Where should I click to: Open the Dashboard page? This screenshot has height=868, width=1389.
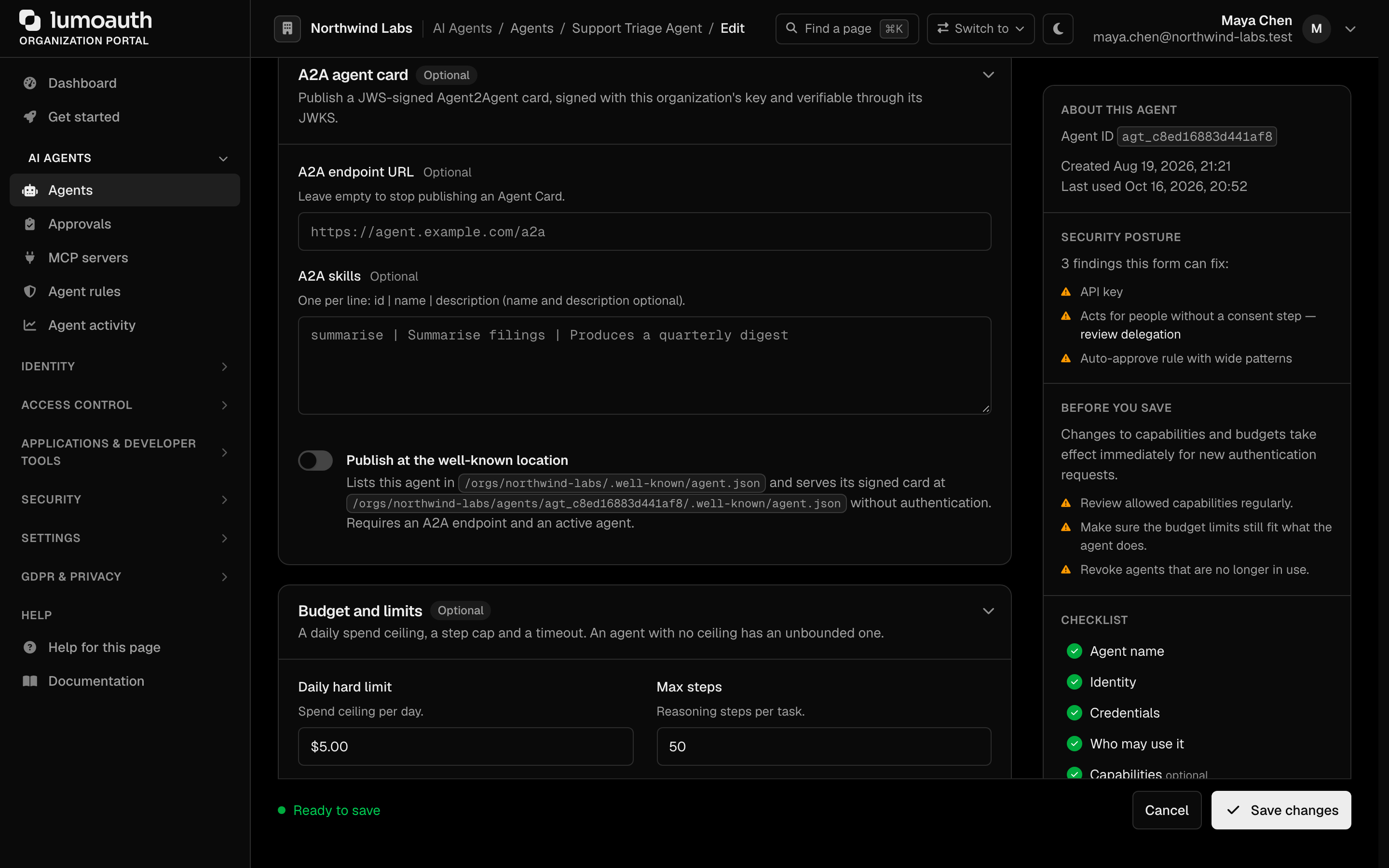click(125, 83)
